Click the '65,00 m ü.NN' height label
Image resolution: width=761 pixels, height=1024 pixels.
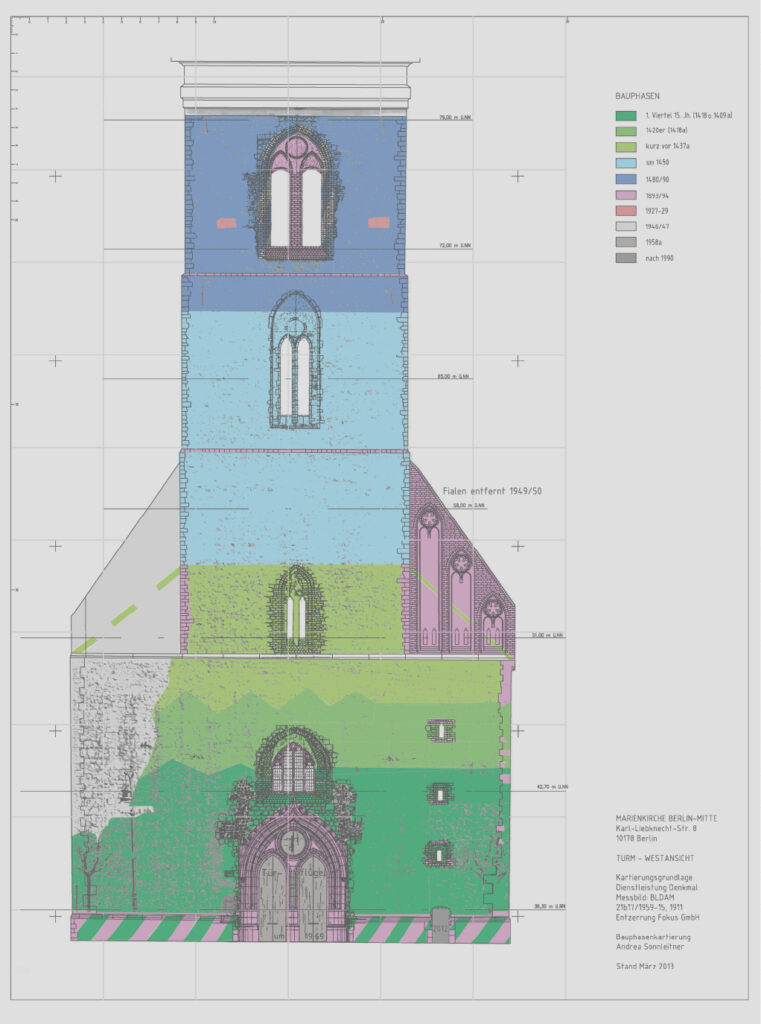(x=454, y=376)
